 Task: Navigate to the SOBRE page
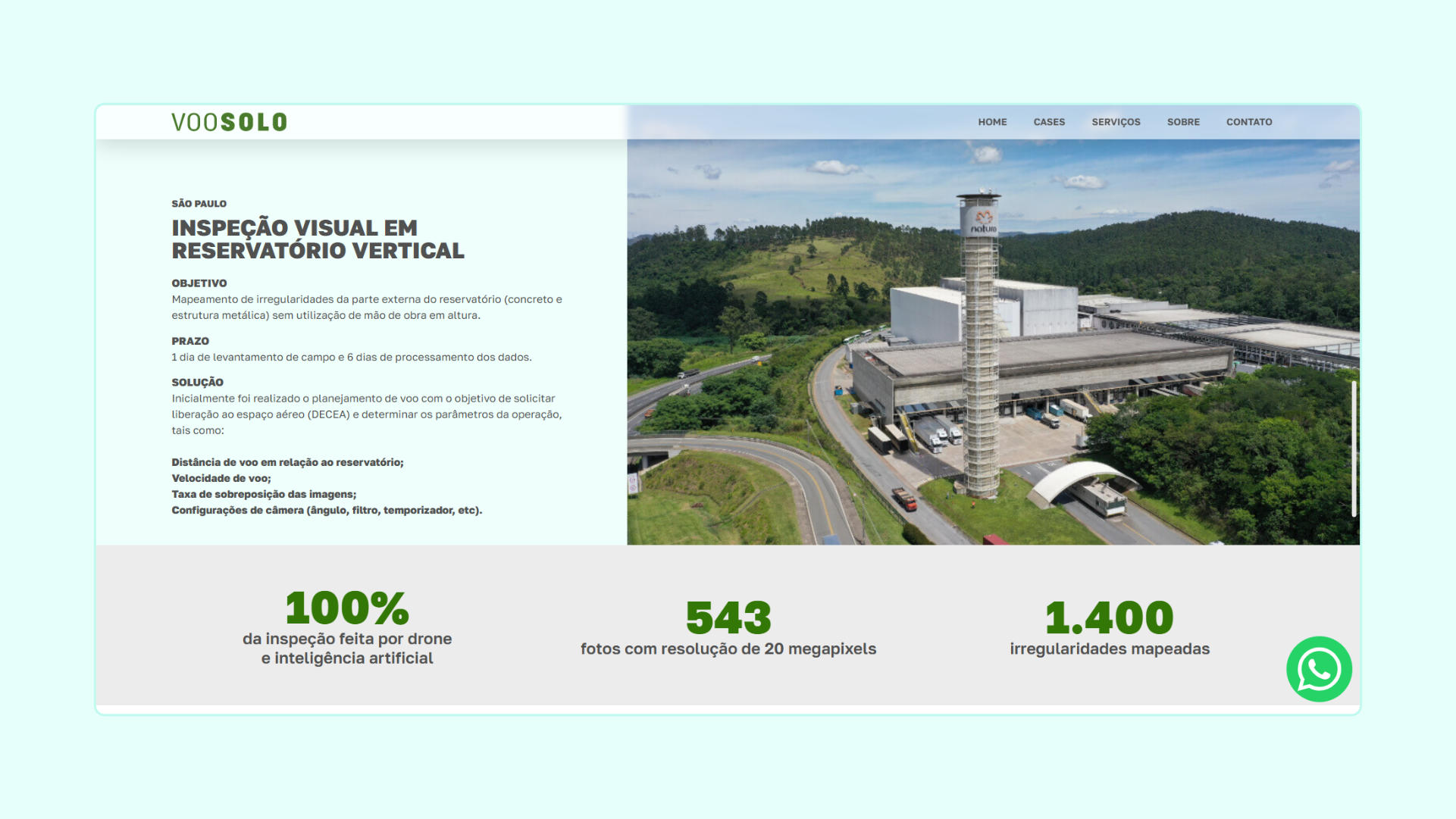[x=1183, y=122]
